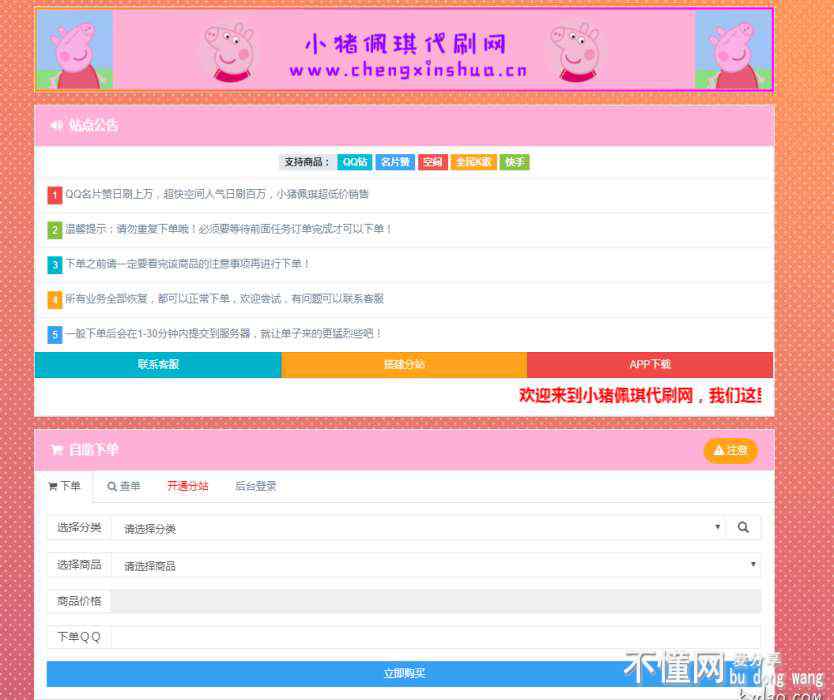Click the speaker icon next to 站点公告
Screen dimensions: 834x700
pos(56,126)
